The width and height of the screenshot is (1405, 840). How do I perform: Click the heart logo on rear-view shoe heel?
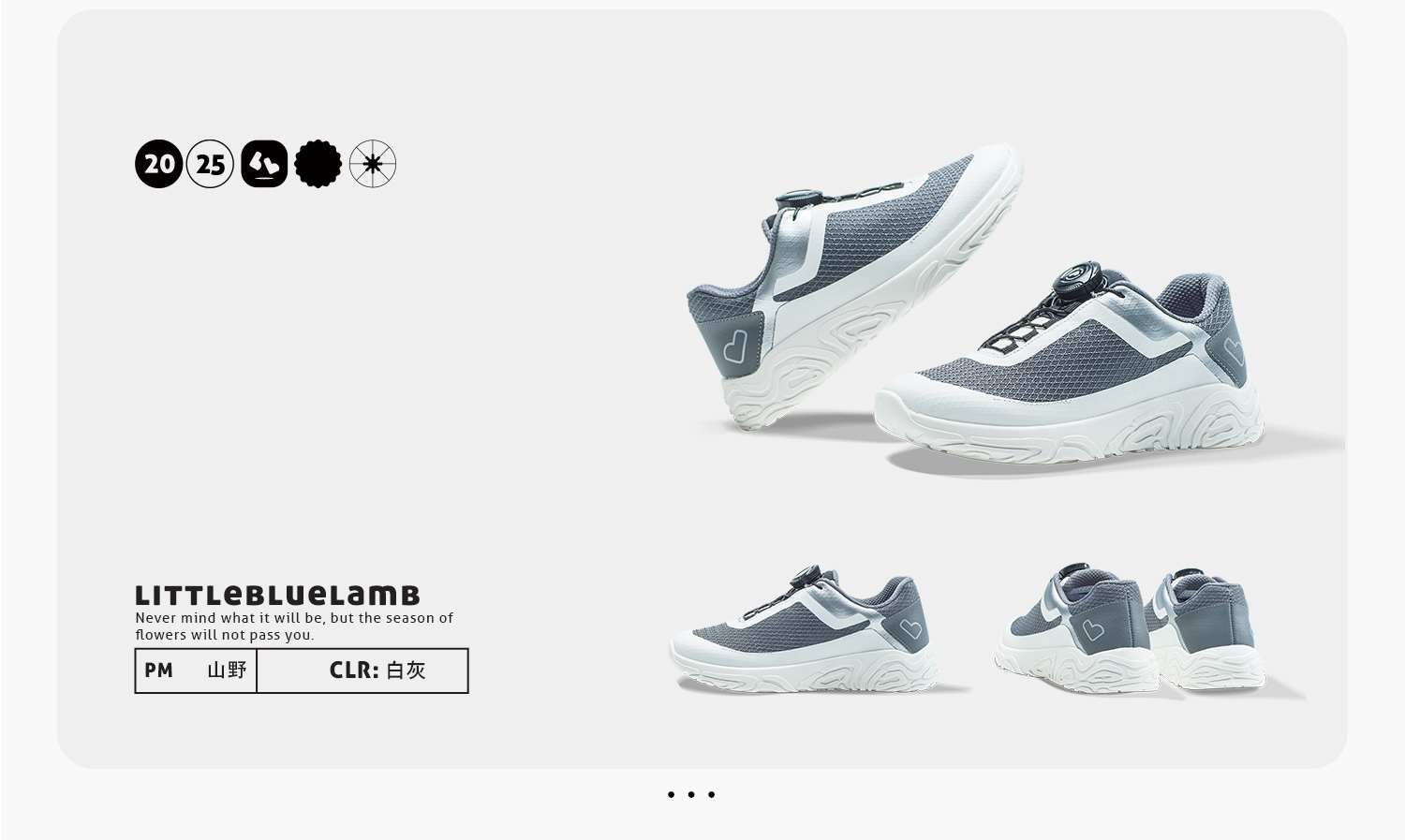coord(1092,631)
